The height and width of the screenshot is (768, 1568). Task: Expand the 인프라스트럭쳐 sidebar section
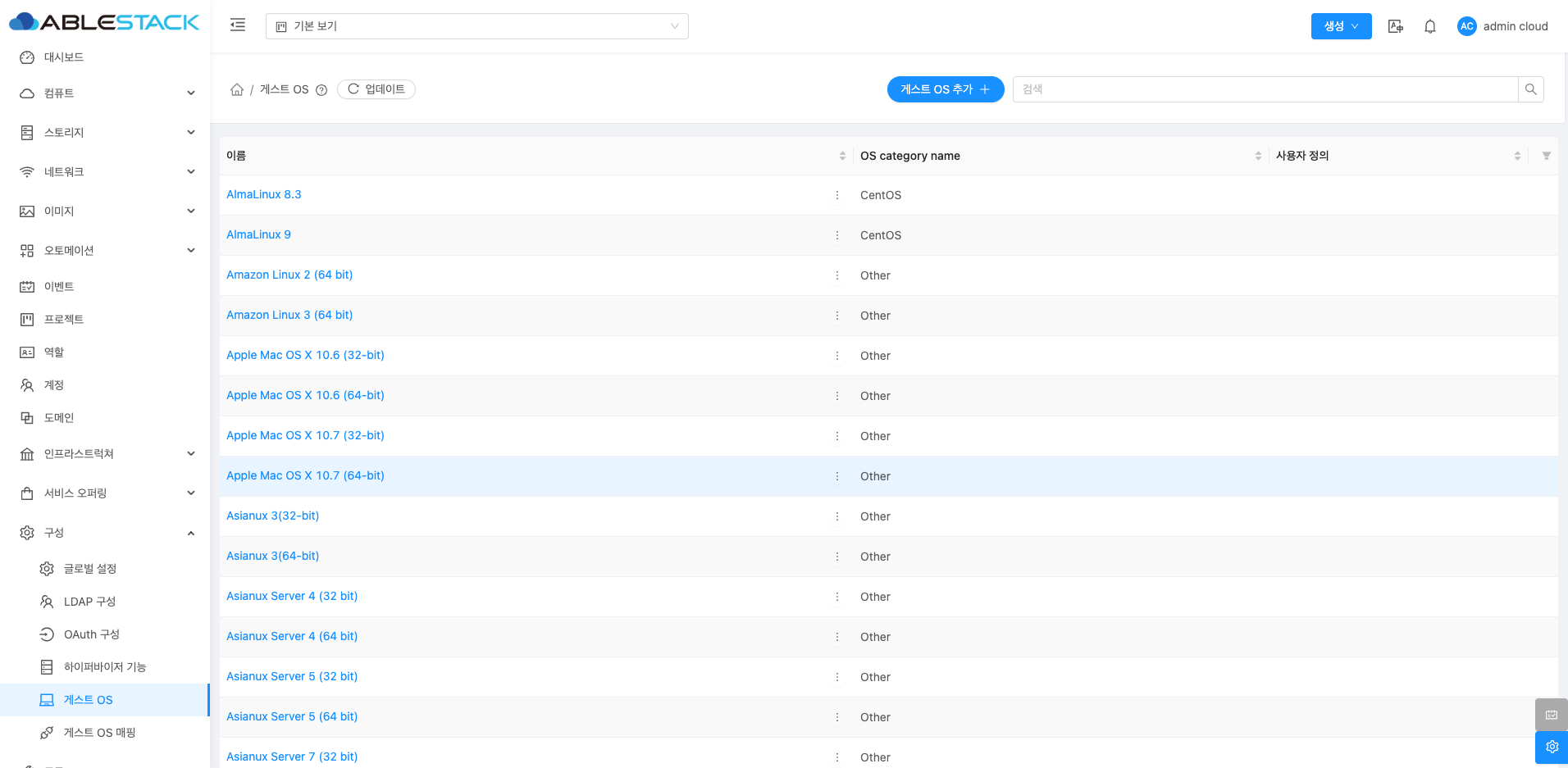105,454
